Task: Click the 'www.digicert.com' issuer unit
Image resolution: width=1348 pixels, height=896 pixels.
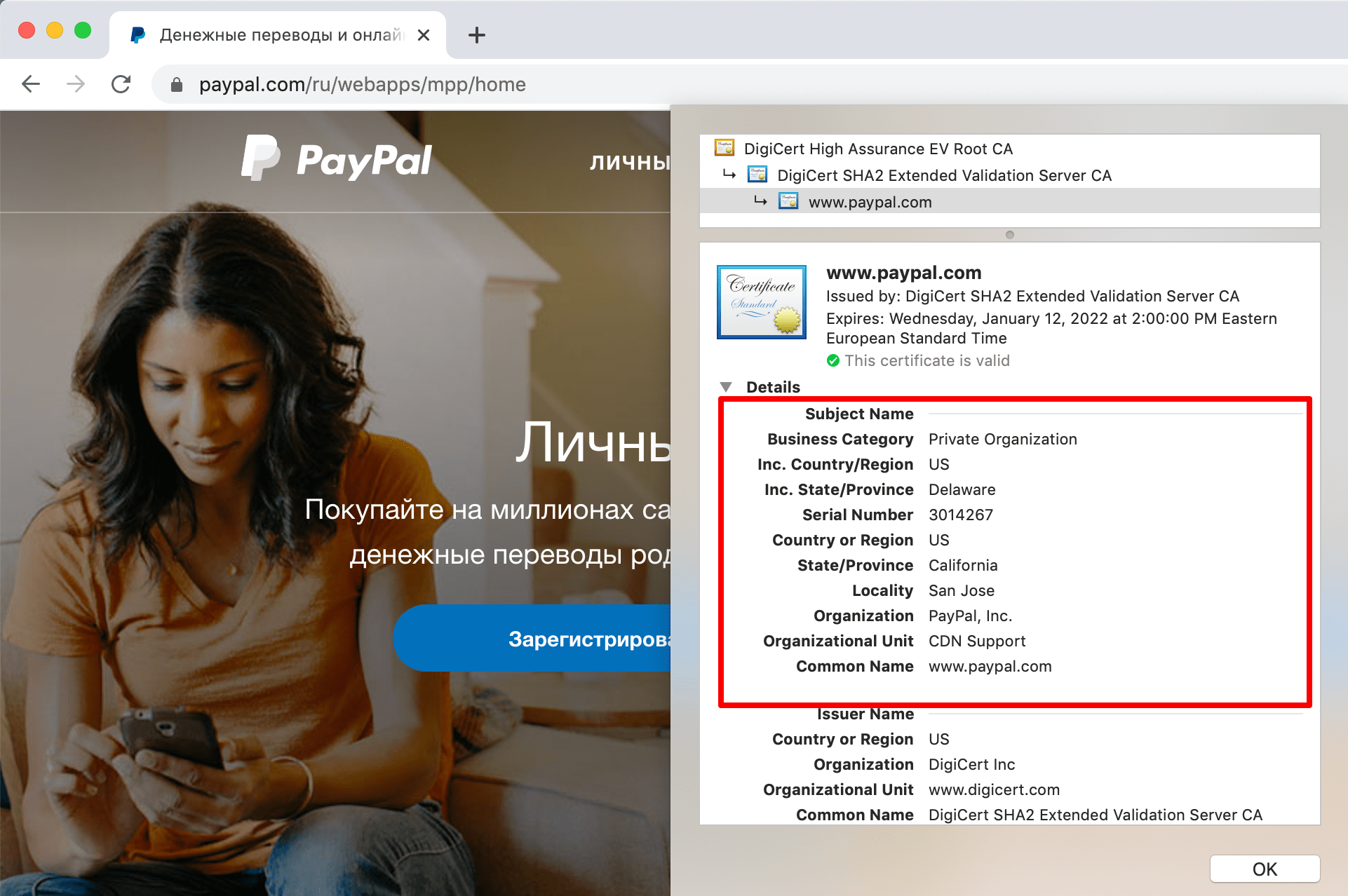Action: [995, 789]
